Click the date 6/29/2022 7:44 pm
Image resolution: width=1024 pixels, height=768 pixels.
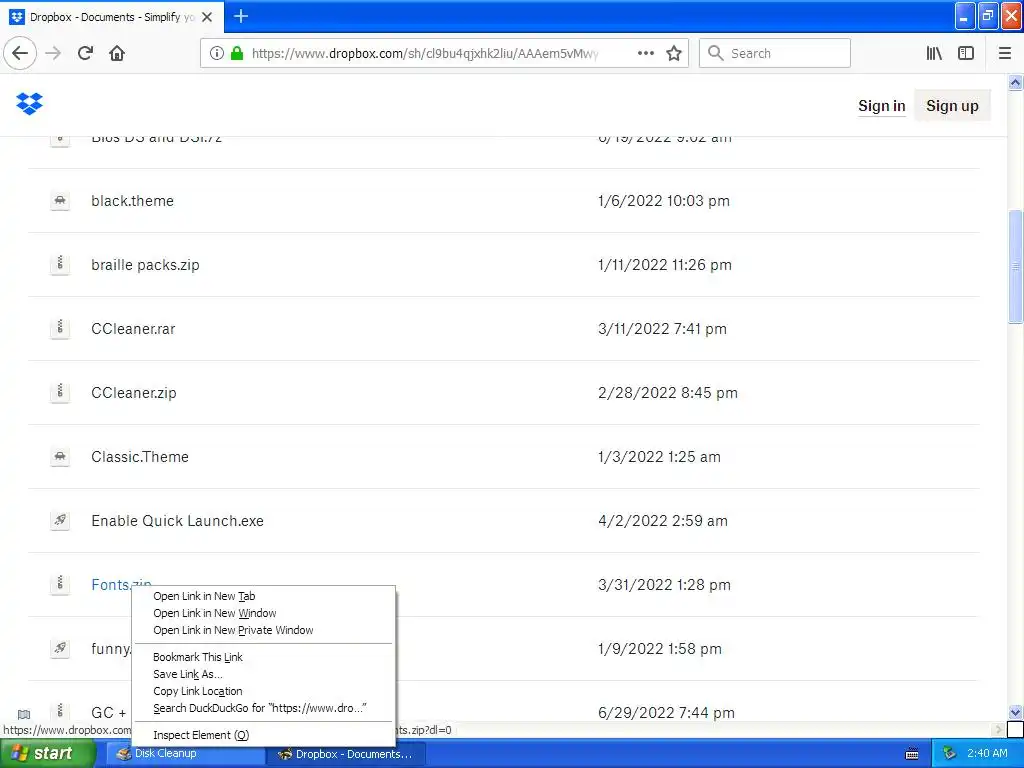pyautogui.click(x=667, y=712)
